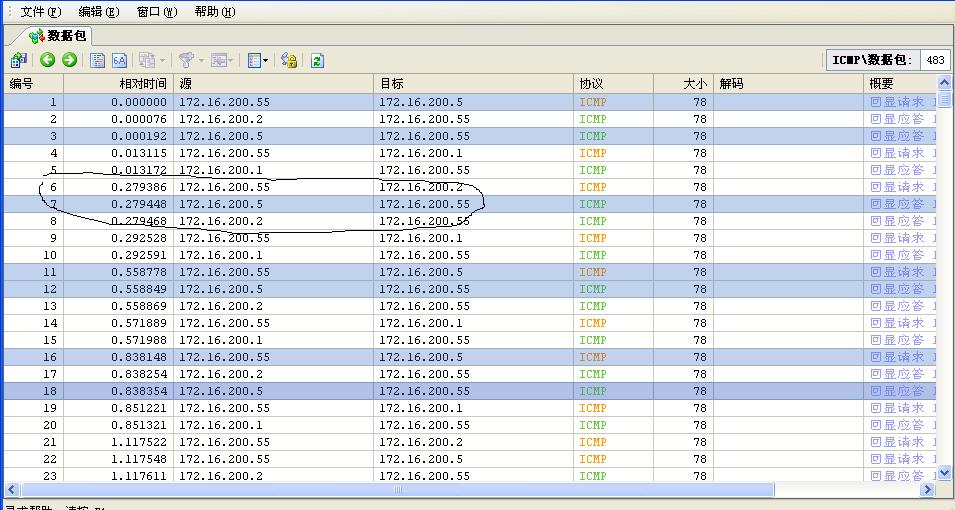The image size is (955, 510).
Task: Click the 6A hex display toolbar icon
Action: pyautogui.click(x=119, y=60)
